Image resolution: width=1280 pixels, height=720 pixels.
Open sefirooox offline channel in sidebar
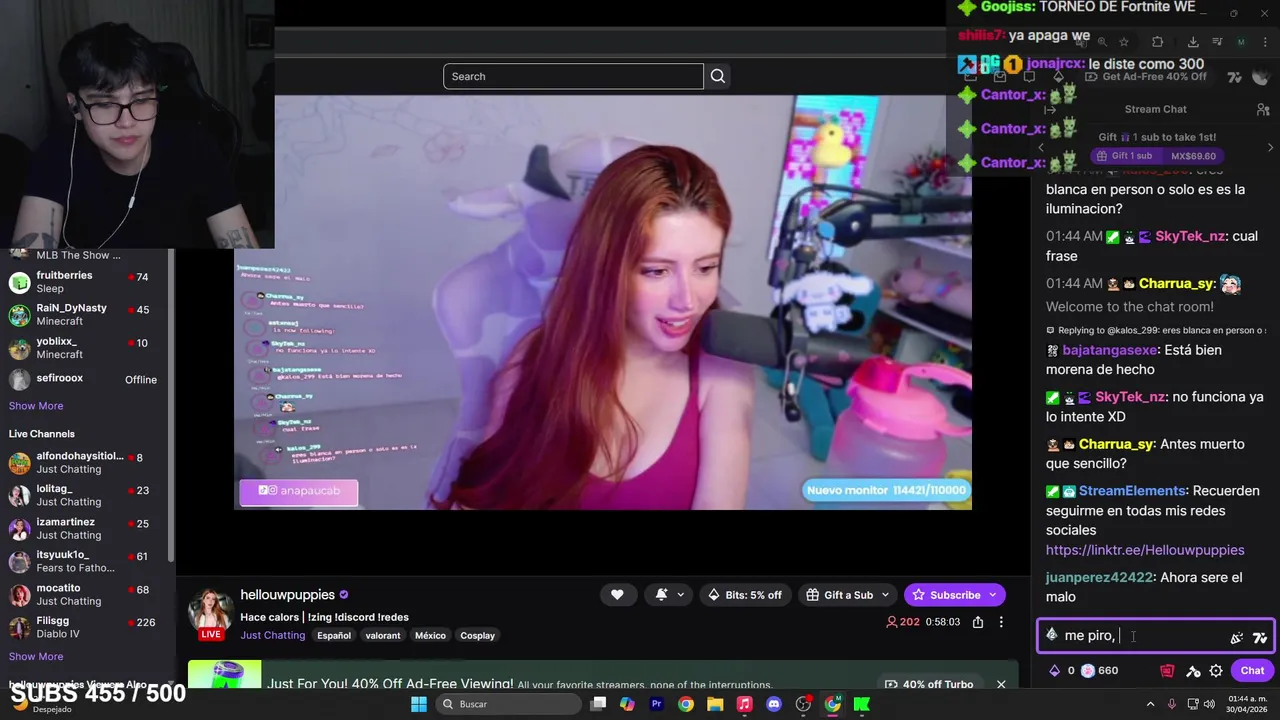[87, 379]
